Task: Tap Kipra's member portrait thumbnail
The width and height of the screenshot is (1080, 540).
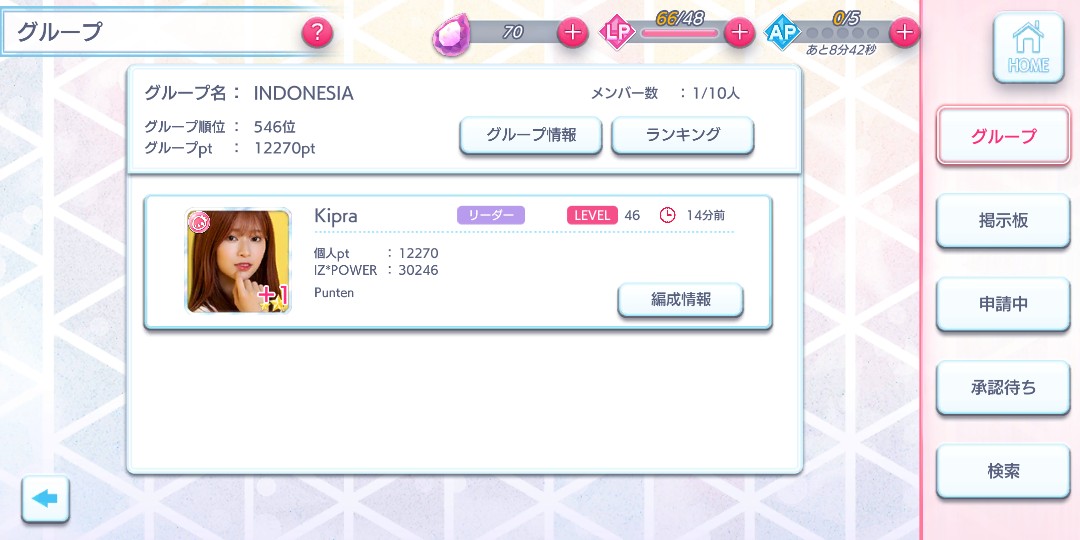Action: click(238, 261)
